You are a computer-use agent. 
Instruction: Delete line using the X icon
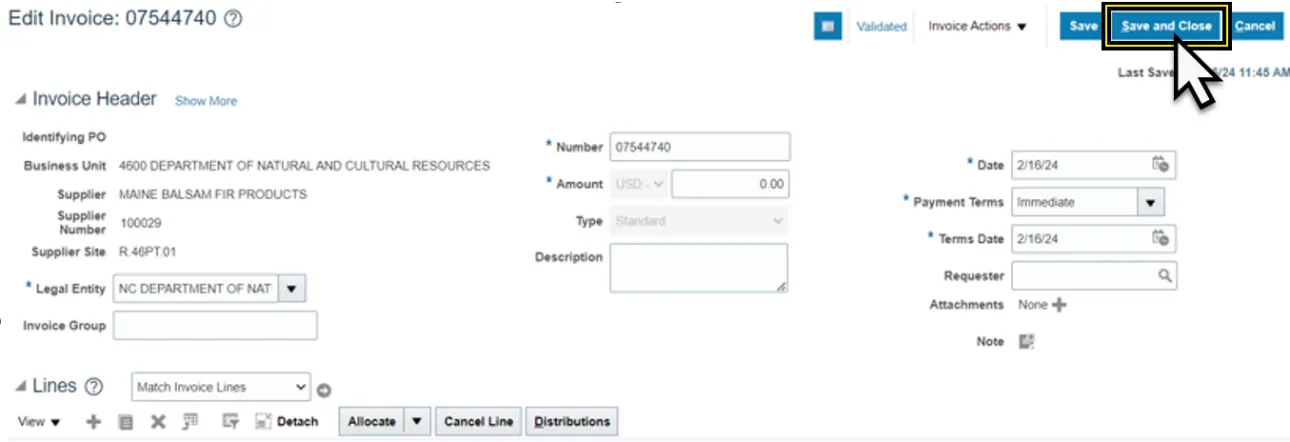pos(158,422)
